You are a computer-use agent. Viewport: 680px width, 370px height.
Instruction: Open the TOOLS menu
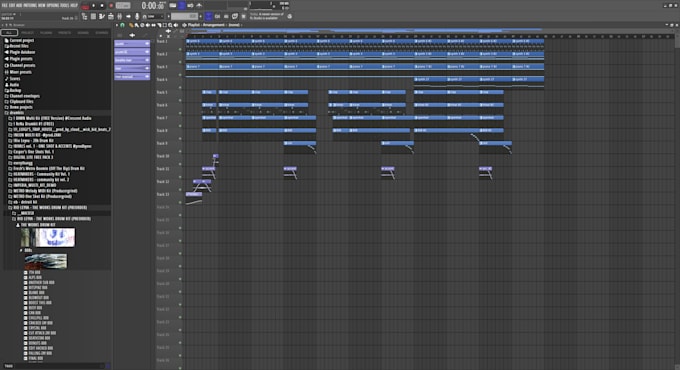(x=64, y=5)
